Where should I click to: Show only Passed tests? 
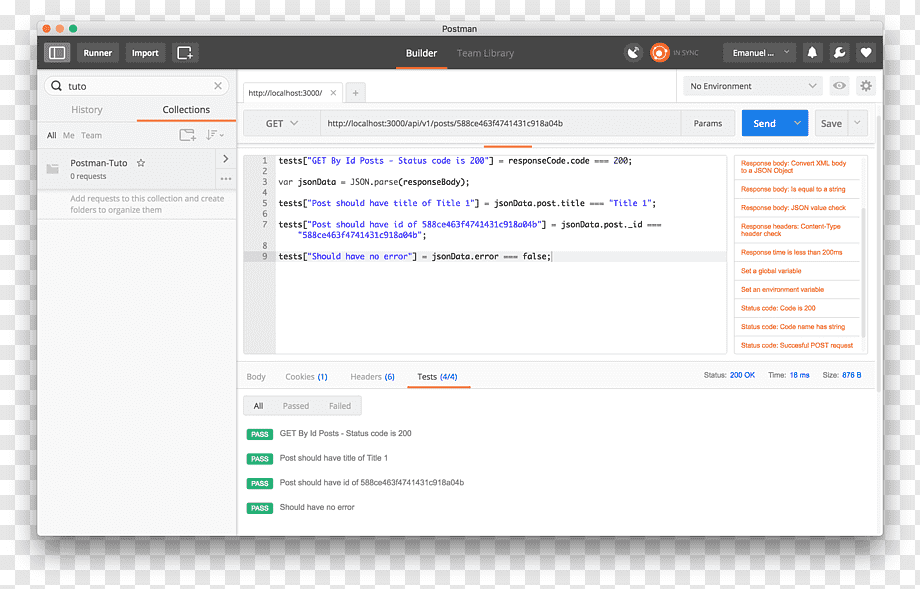point(296,405)
